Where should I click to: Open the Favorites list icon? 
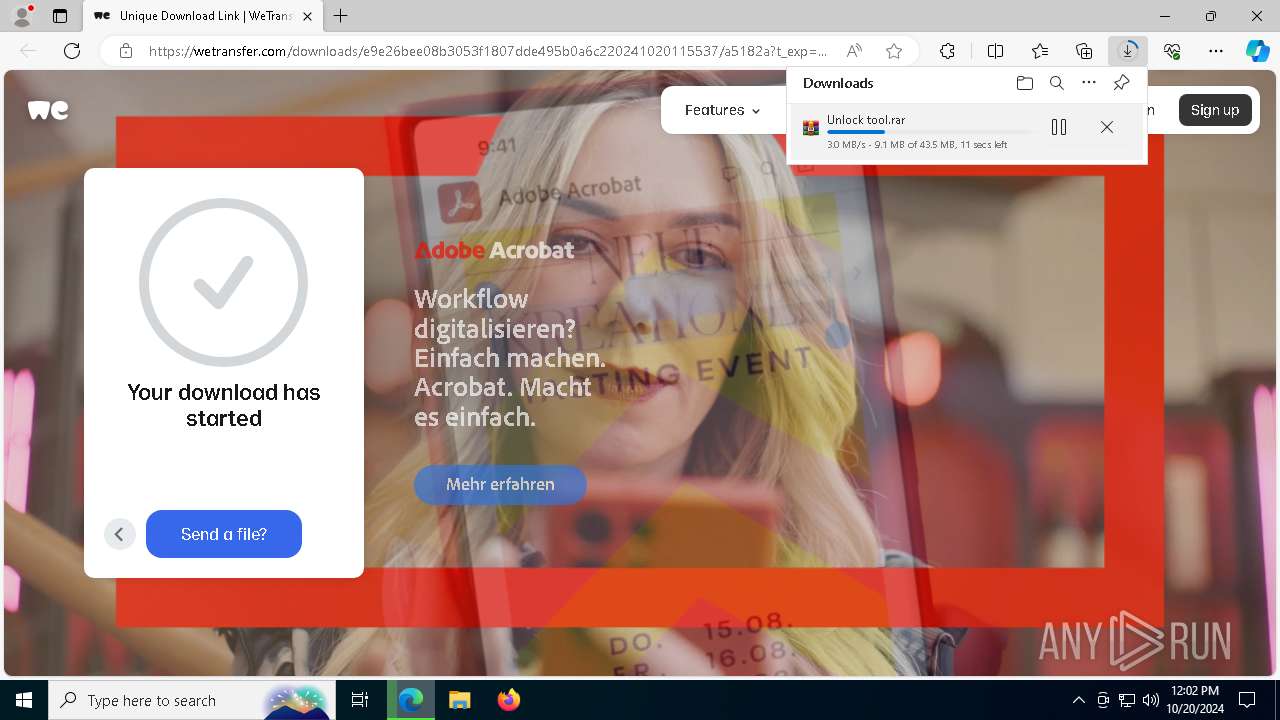point(1040,51)
